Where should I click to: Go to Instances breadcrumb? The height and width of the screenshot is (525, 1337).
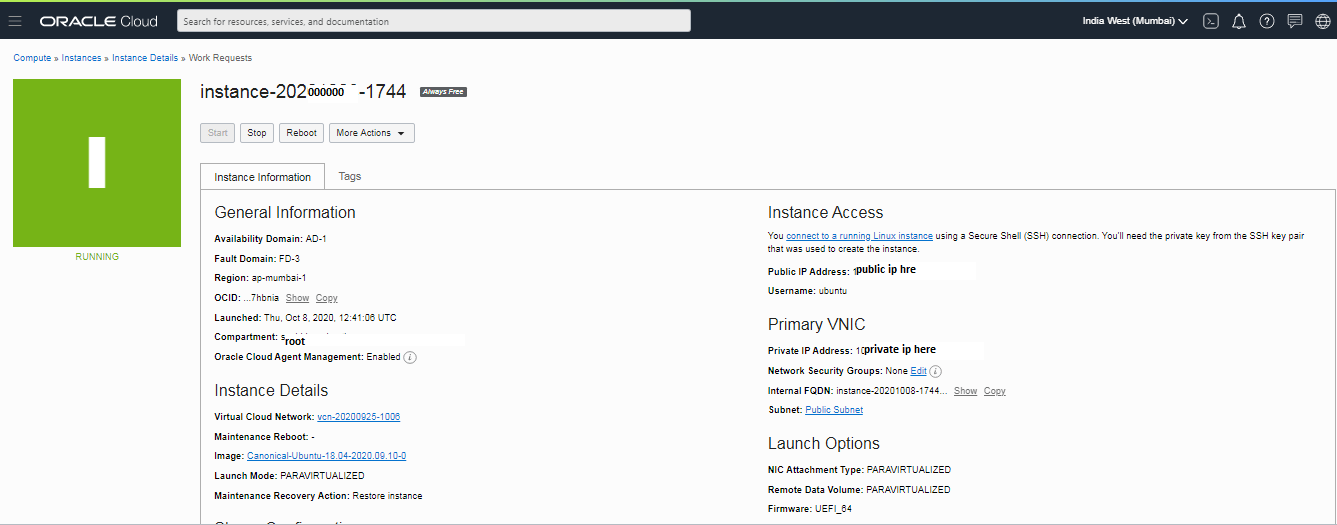pyautogui.click(x=81, y=58)
